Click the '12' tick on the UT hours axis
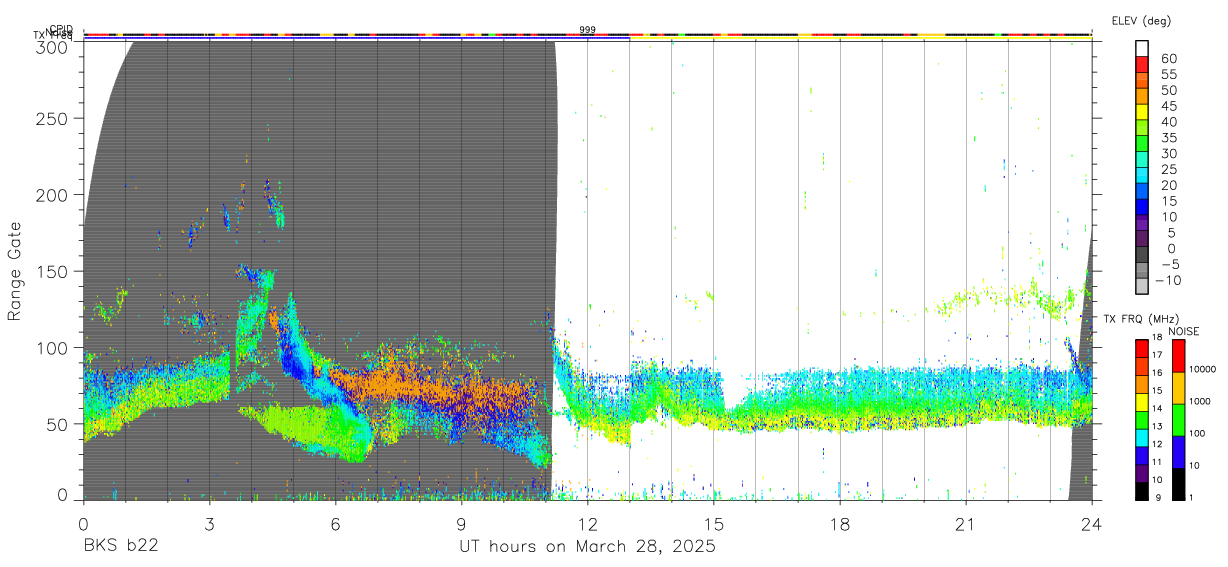The width and height of the screenshot is (1228, 567). click(588, 523)
